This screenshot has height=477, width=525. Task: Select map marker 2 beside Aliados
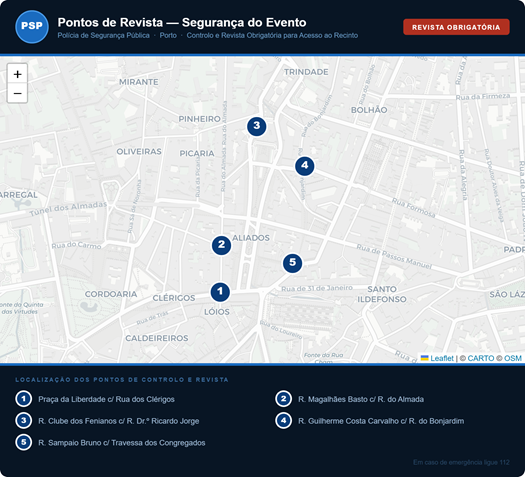[221, 245]
